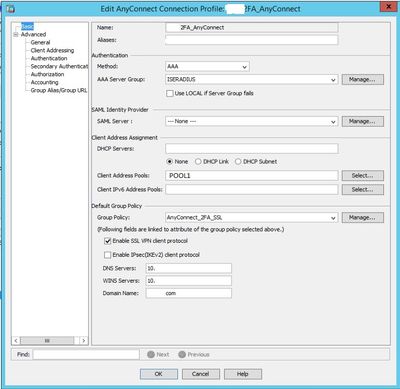The image size is (400, 389).
Task: Enable Use LOCAL if Server Group fails
Action: [170, 93]
